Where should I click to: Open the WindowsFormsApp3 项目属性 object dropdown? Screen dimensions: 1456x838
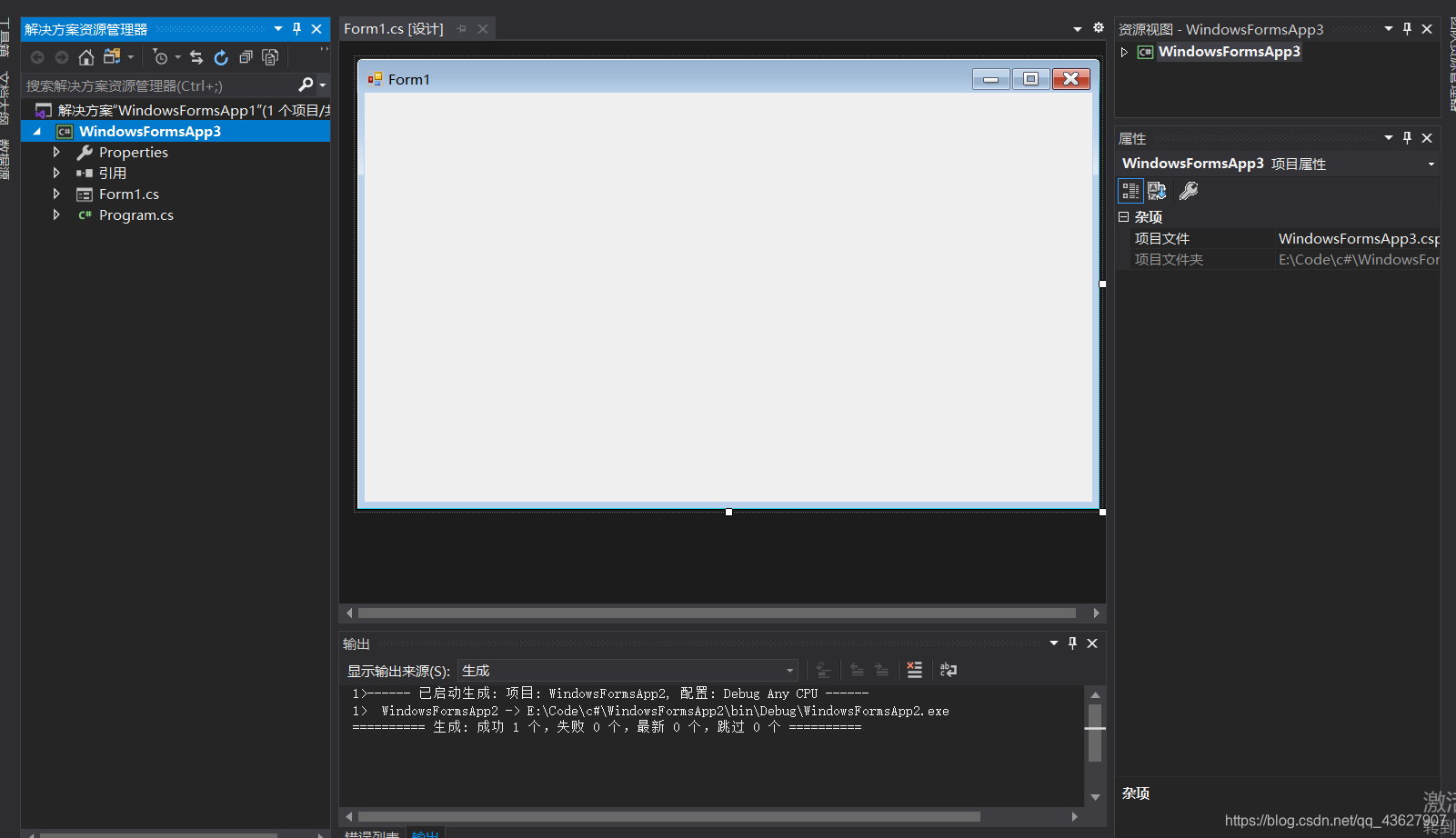[x=1431, y=164]
